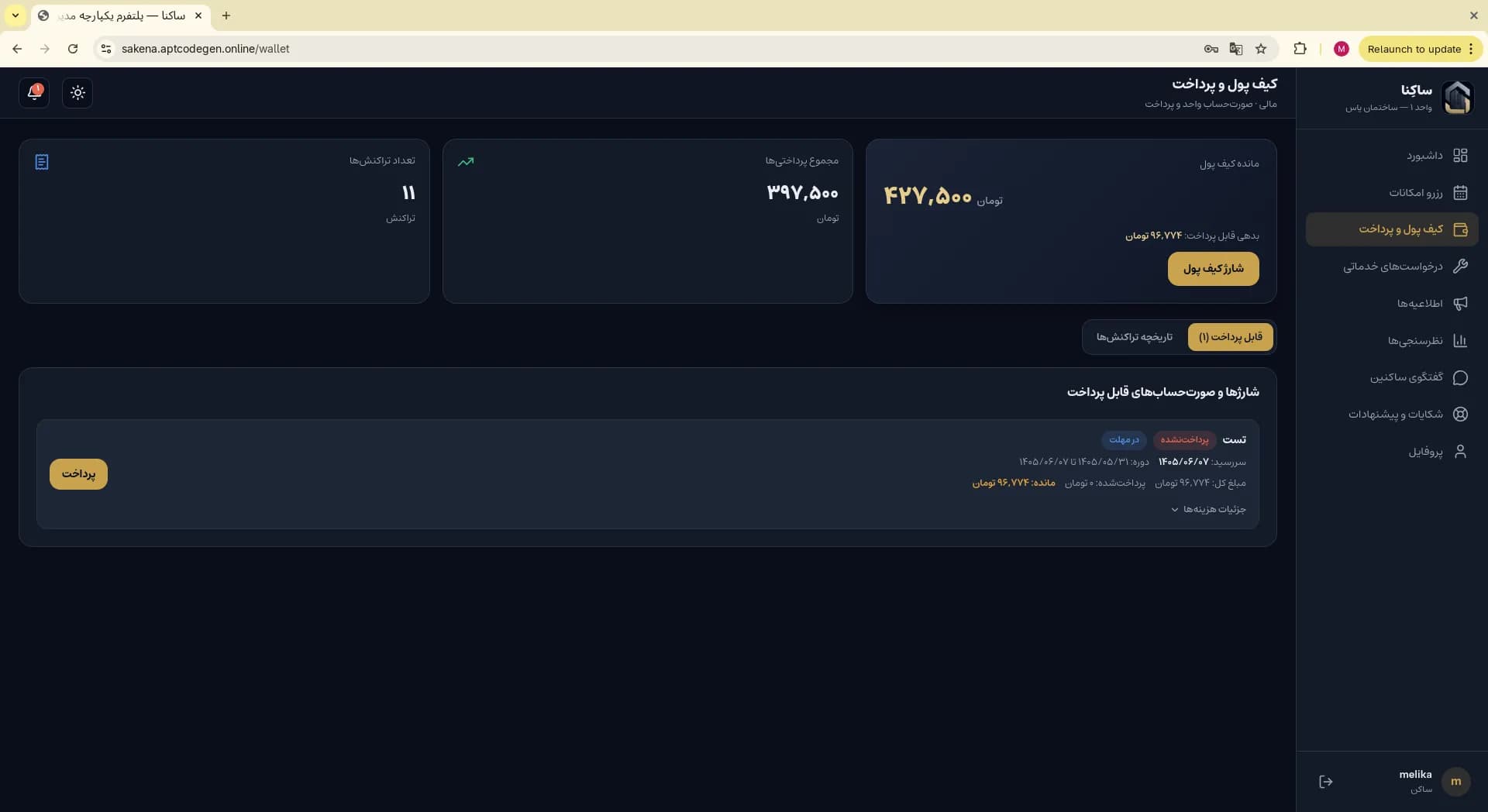Switch to تاریخچه تراکنش‌ها tab

tap(1135, 337)
